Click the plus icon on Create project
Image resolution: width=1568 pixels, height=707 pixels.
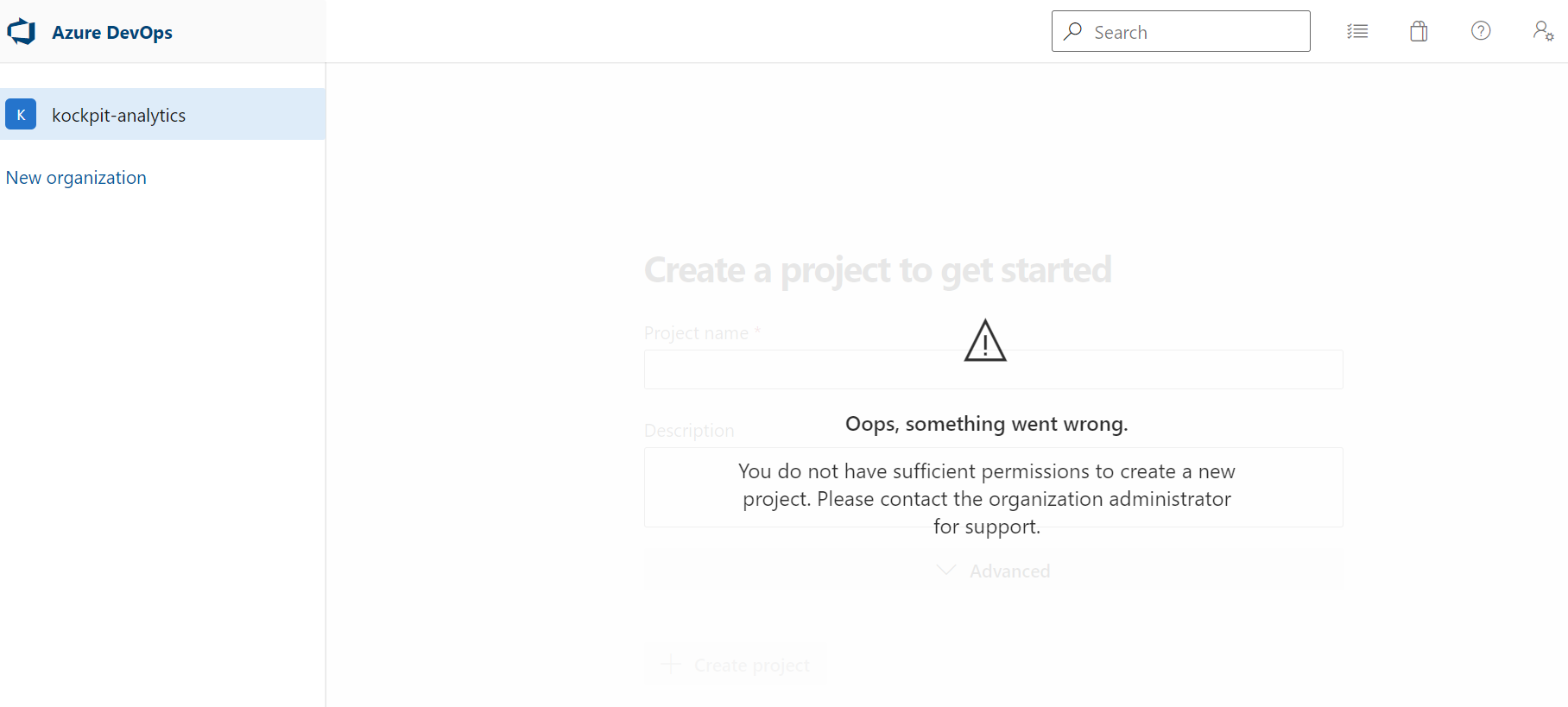pos(670,664)
